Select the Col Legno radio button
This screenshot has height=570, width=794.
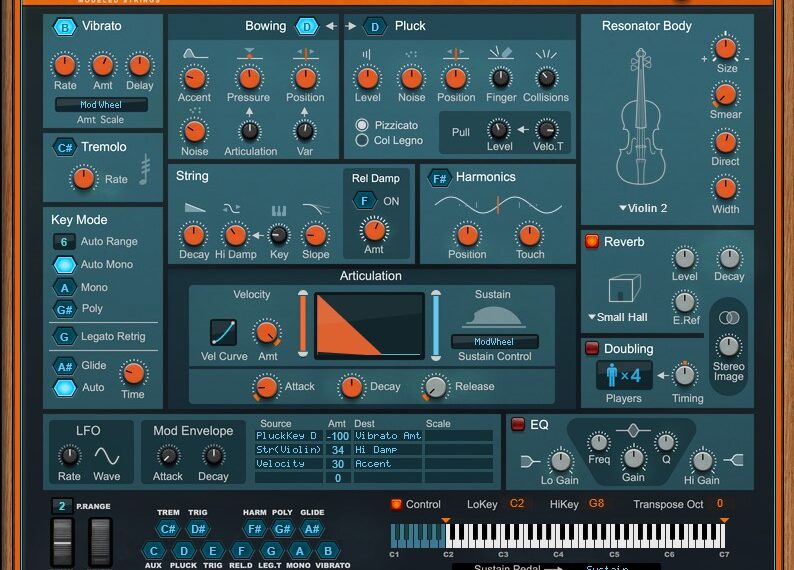point(362,141)
